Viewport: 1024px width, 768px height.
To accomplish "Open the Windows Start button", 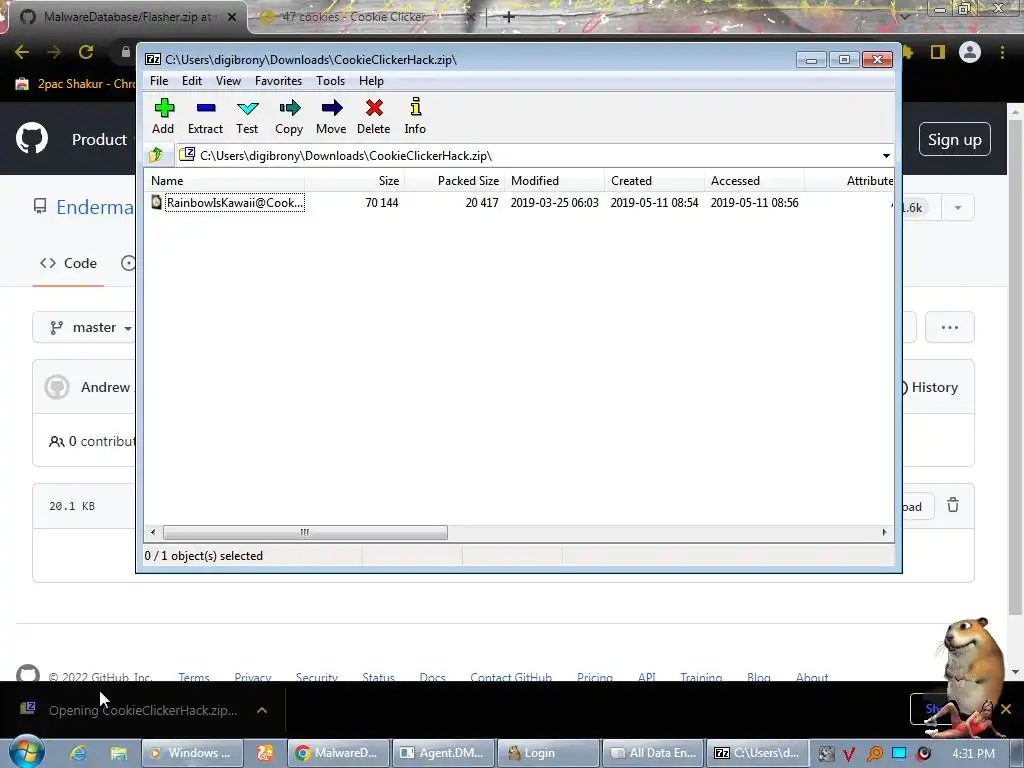I will tap(26, 751).
